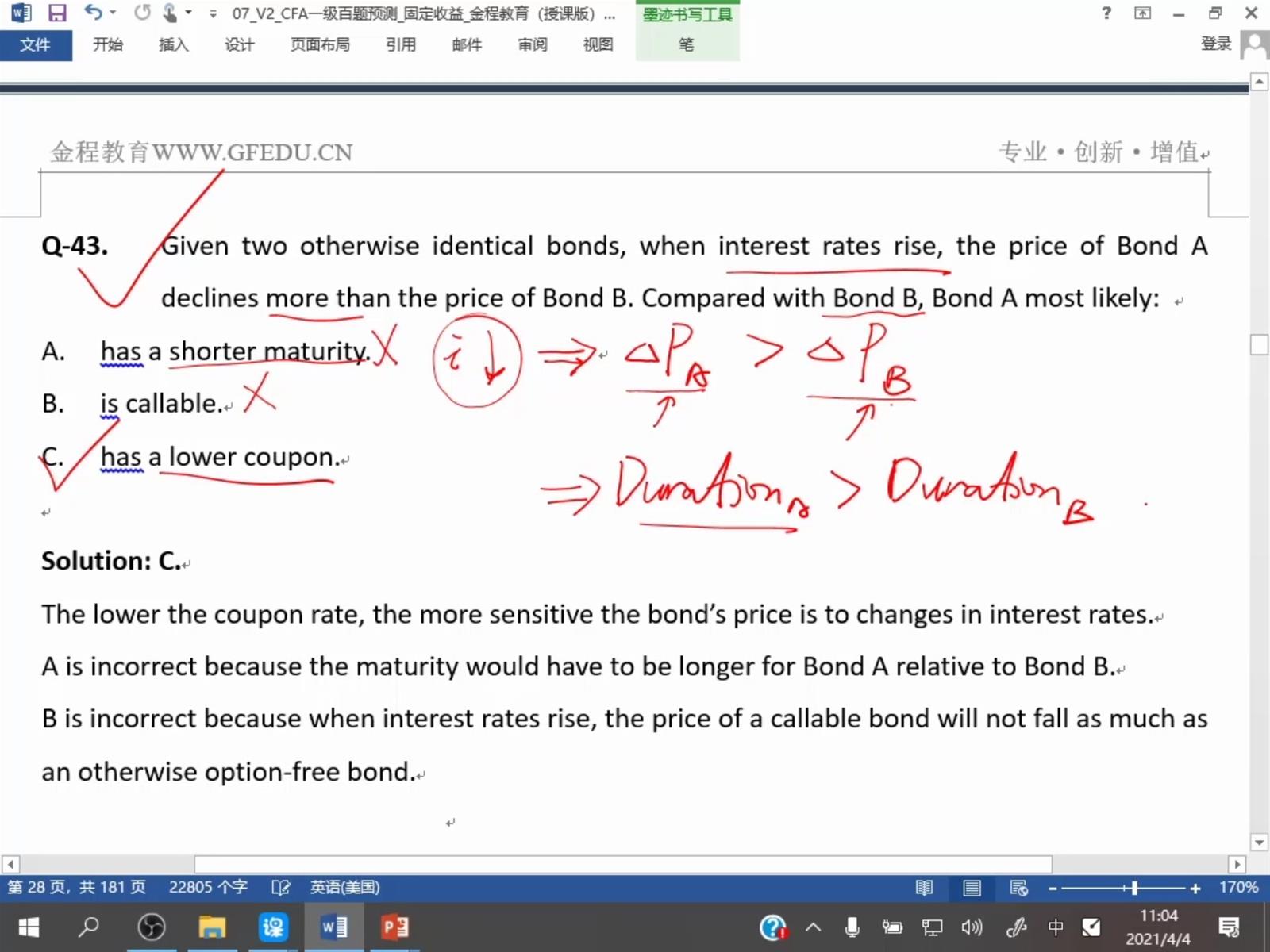Click the 登录 (Sign in) link
The width and height of the screenshot is (1270, 952).
click(x=1215, y=44)
